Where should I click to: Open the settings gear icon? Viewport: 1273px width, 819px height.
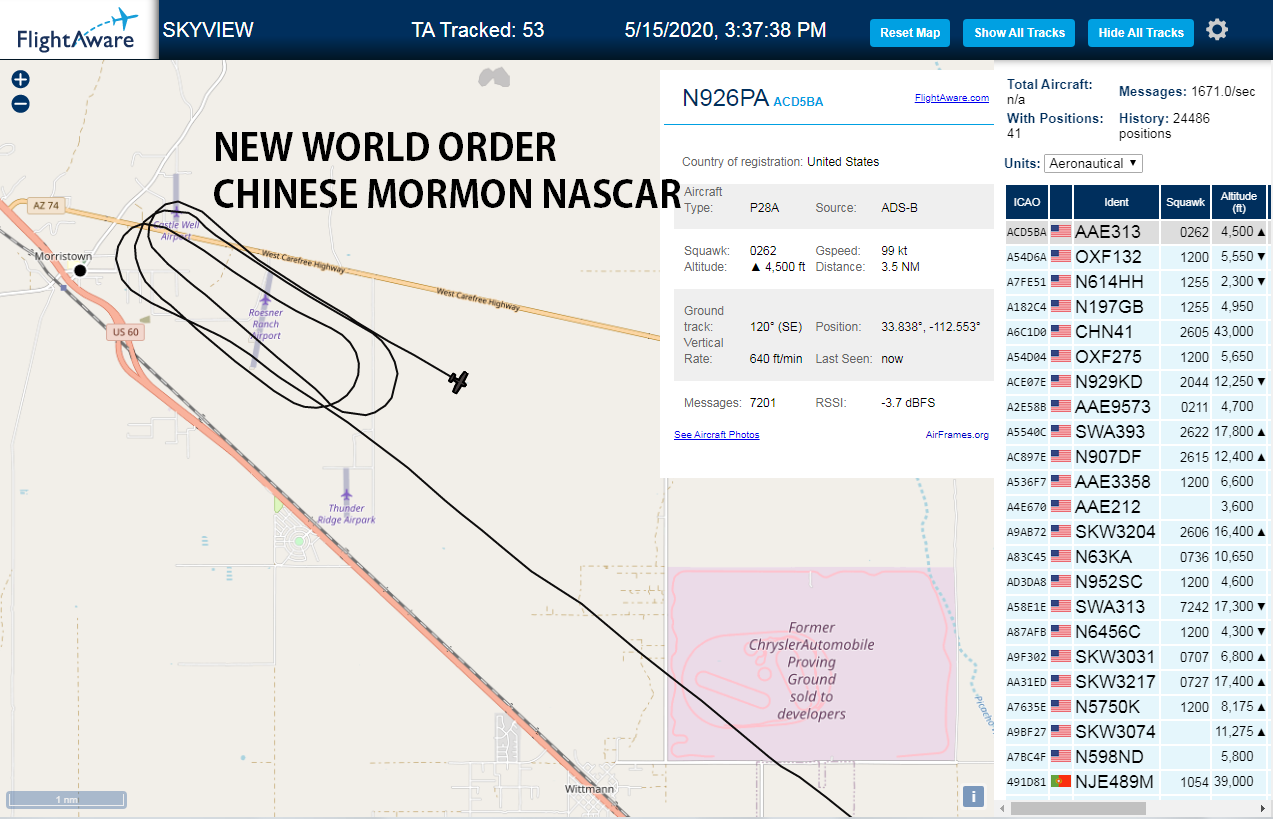click(x=1217, y=30)
